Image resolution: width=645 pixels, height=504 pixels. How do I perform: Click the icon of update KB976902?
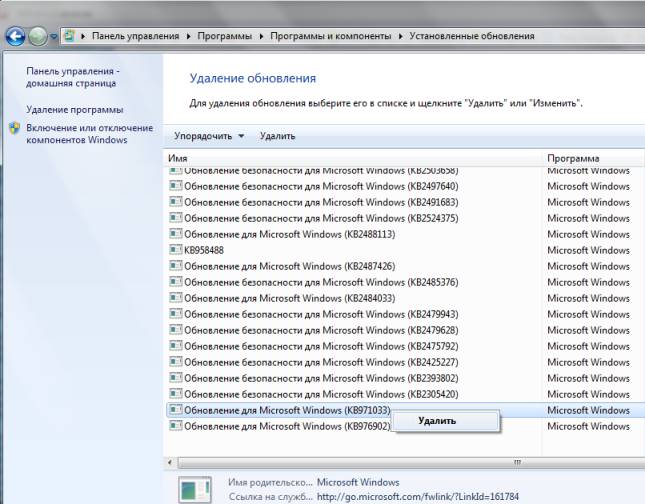click(x=175, y=426)
